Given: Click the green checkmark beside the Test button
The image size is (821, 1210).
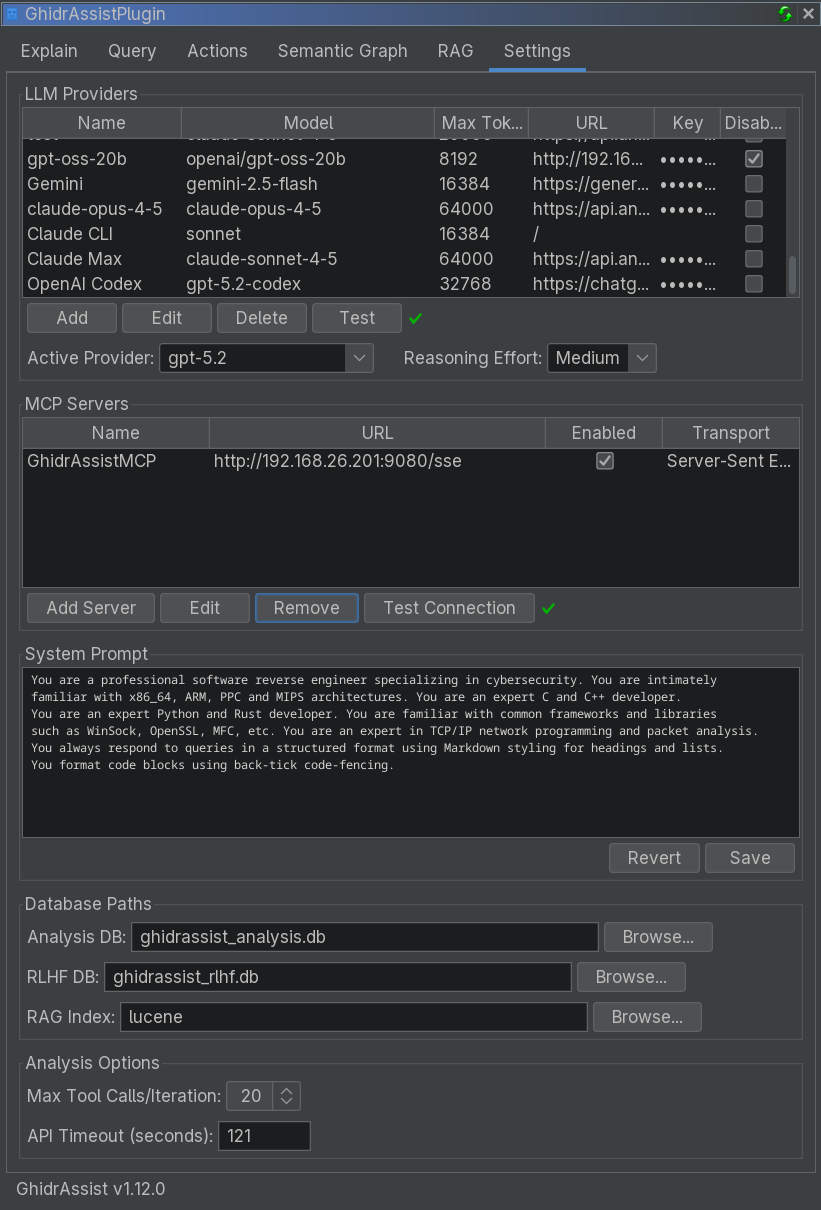Looking at the screenshot, I should point(418,318).
